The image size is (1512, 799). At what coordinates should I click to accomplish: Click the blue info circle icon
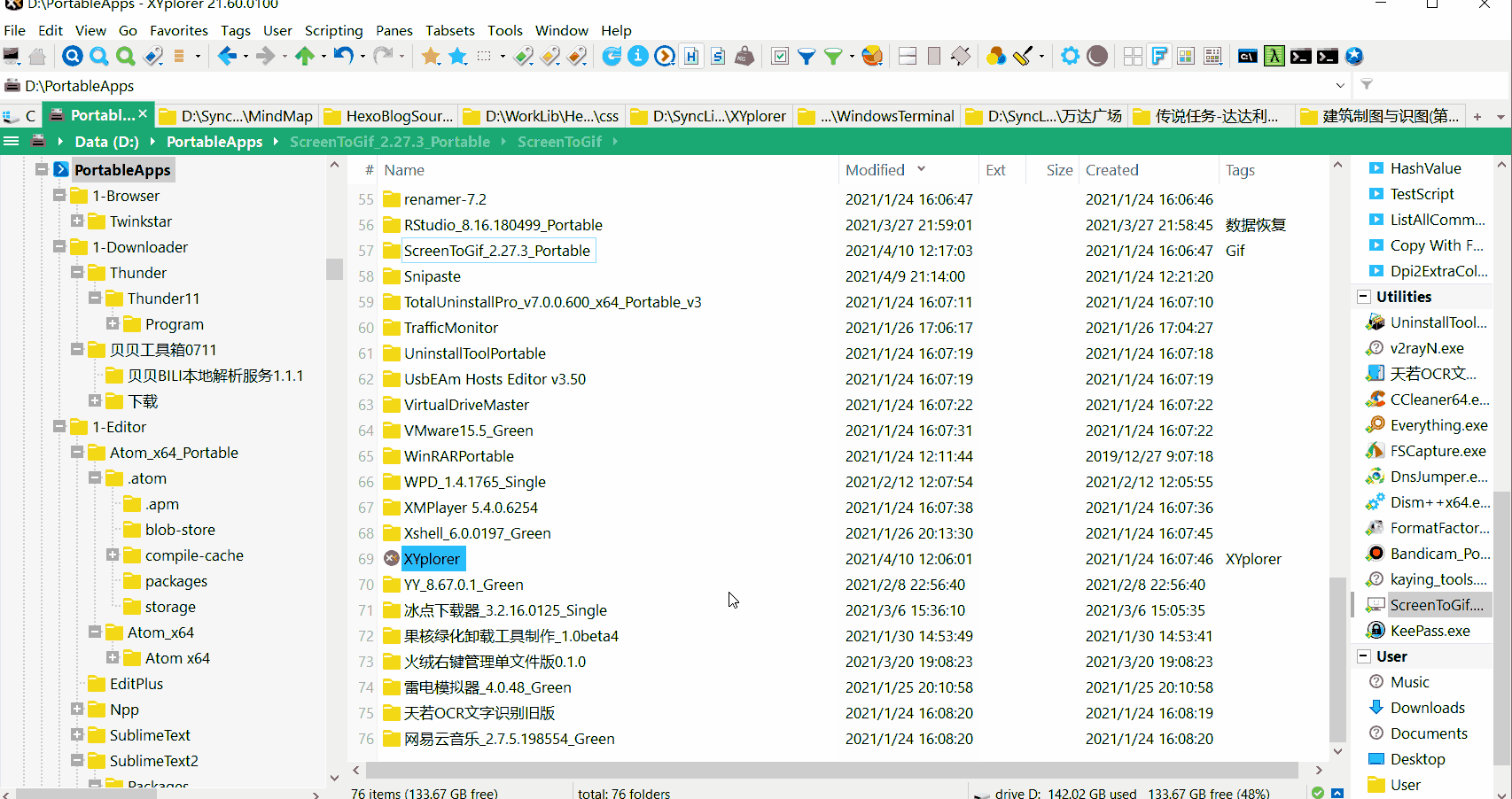(x=638, y=57)
